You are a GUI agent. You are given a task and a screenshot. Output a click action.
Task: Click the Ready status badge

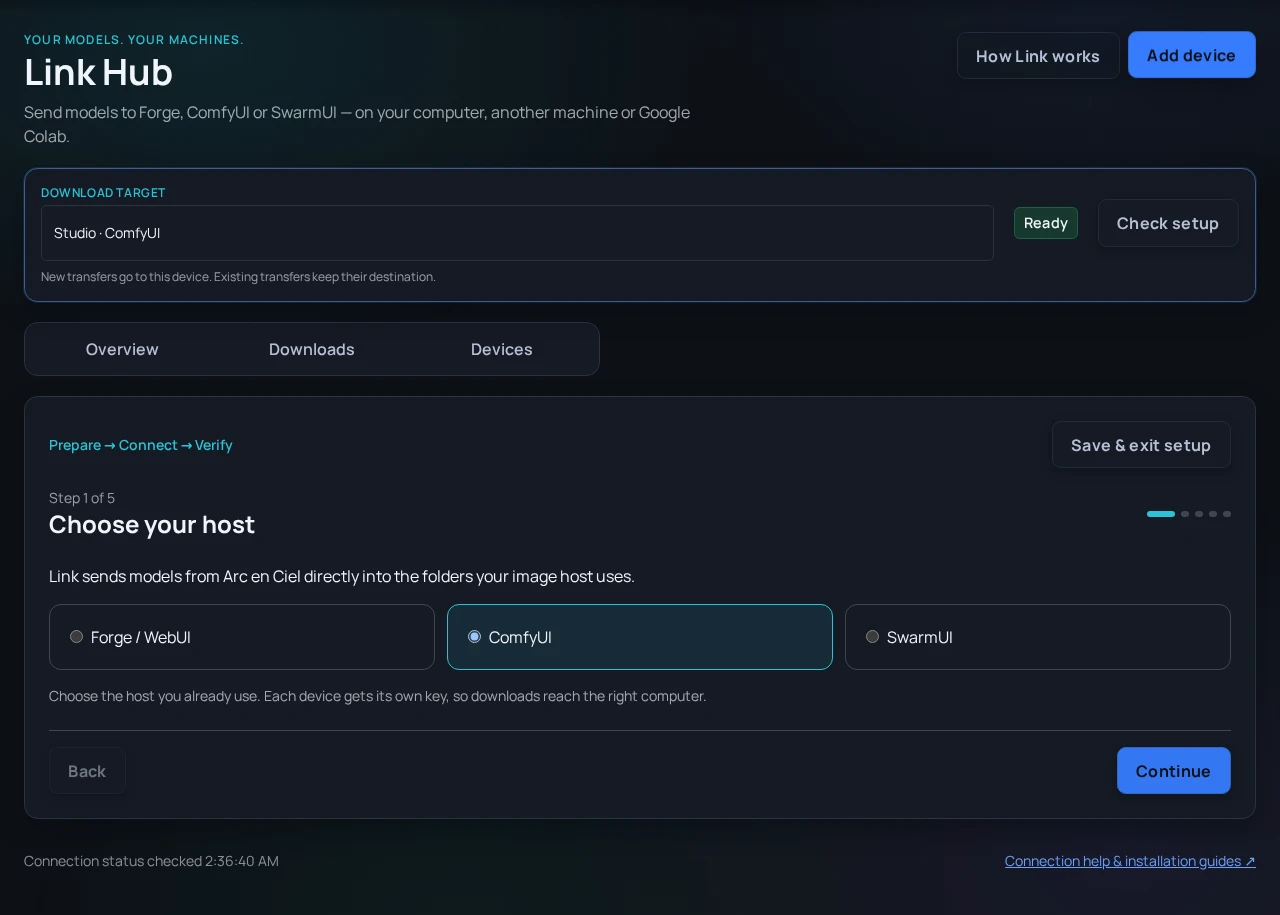tap(1046, 223)
